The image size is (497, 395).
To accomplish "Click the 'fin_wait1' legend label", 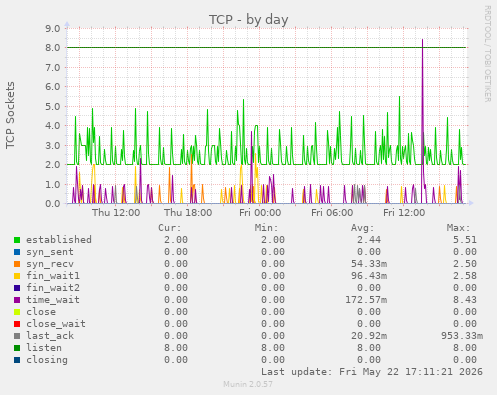I will click(x=53, y=276).
